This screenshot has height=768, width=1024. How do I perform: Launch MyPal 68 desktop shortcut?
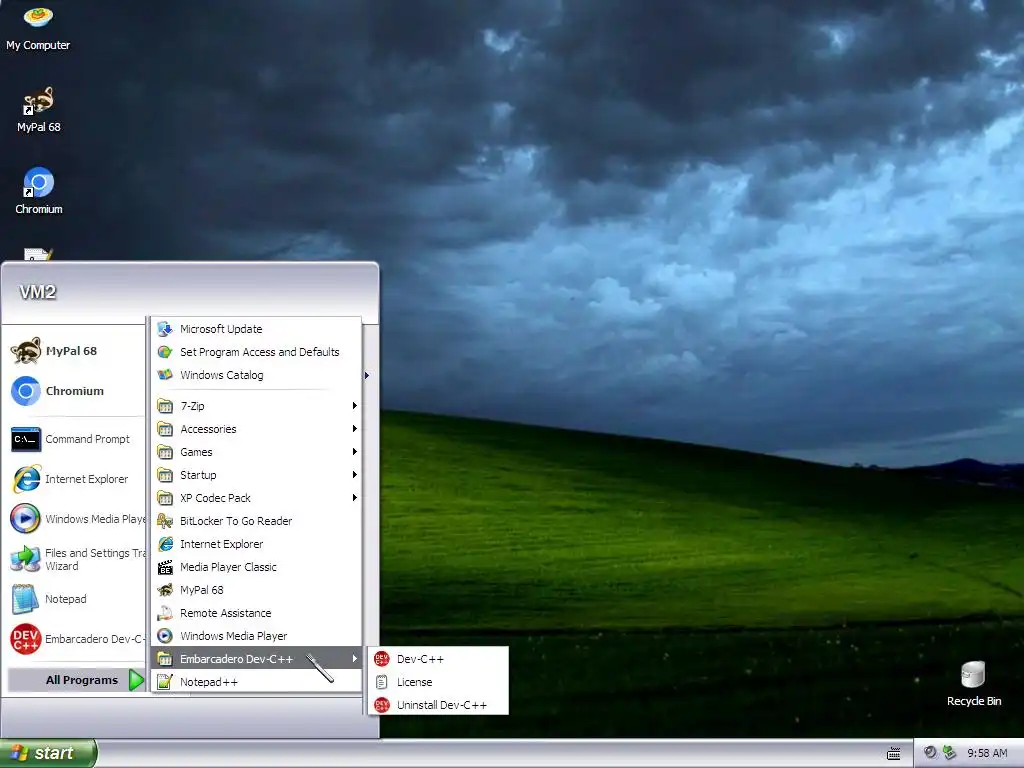pyautogui.click(x=38, y=110)
